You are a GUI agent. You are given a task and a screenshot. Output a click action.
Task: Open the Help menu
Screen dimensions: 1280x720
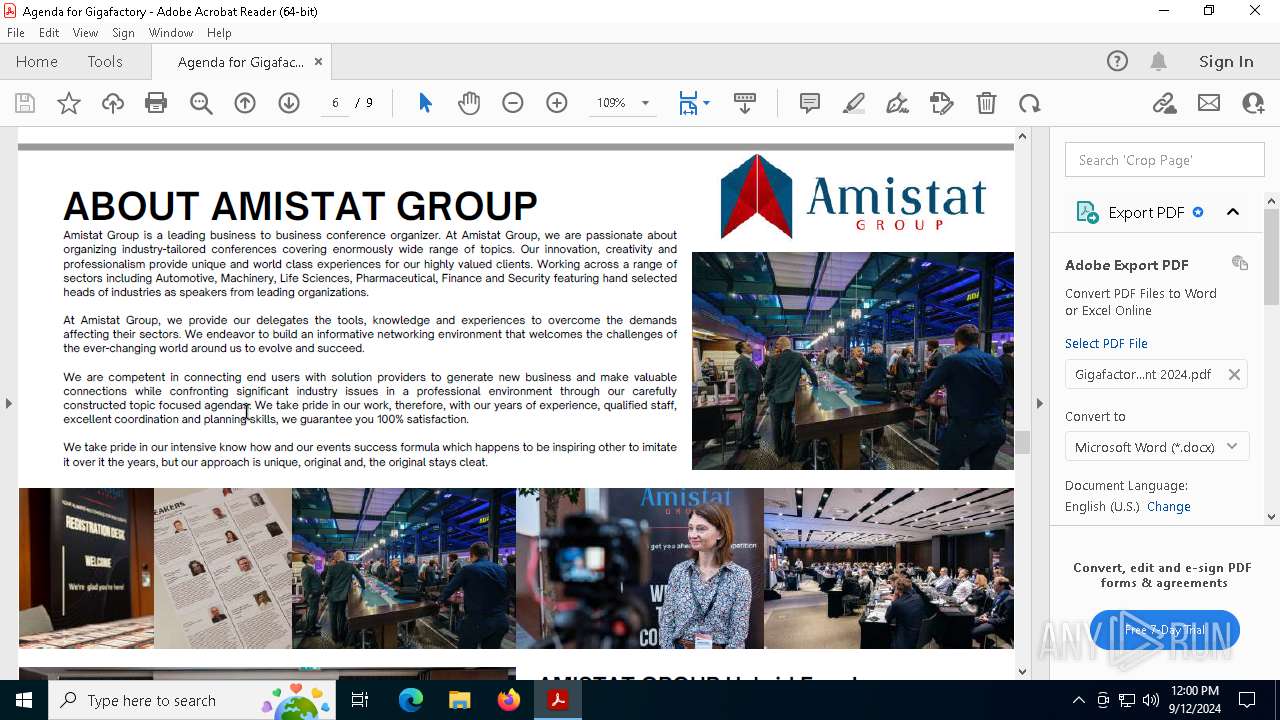click(x=219, y=32)
